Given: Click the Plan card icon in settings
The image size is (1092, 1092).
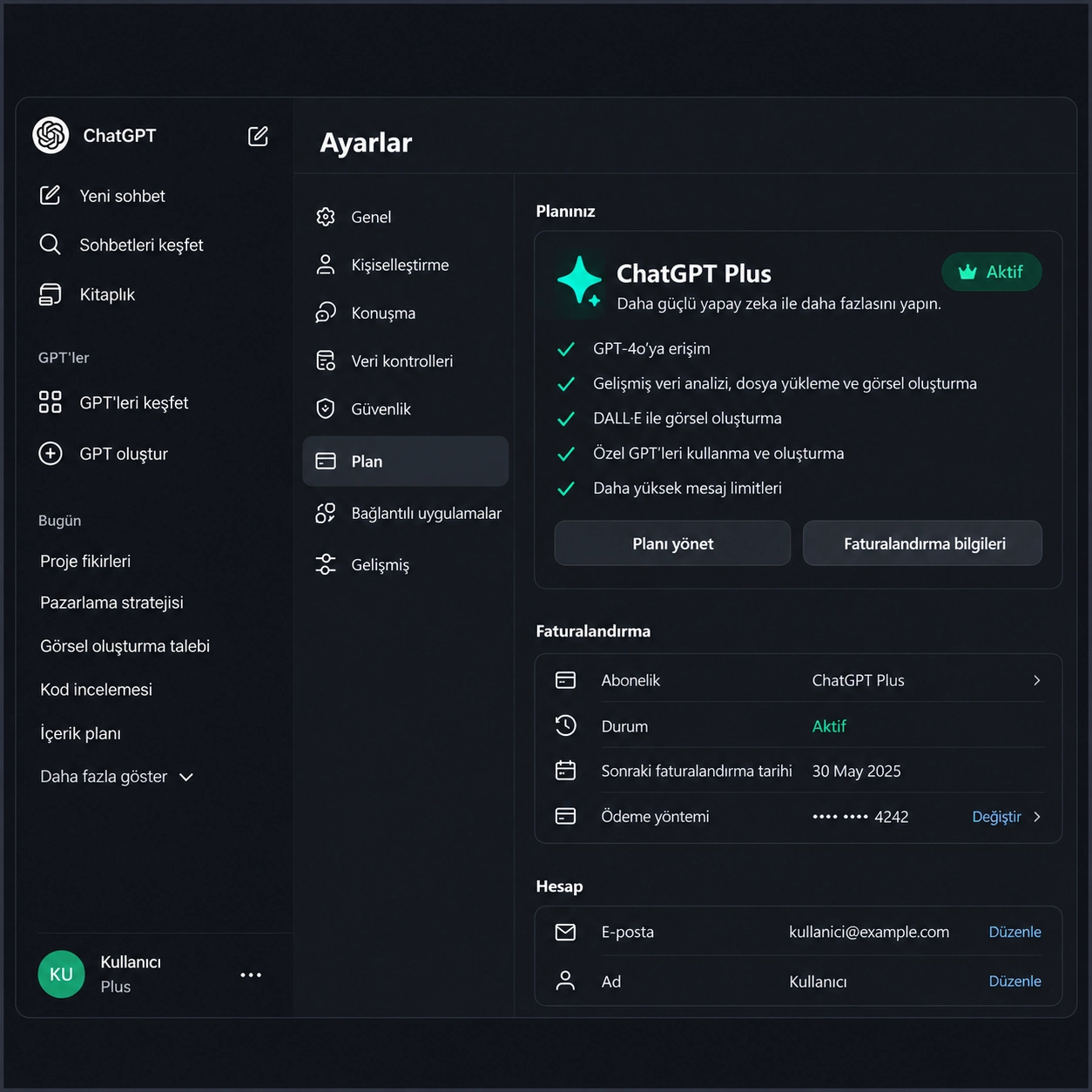Looking at the screenshot, I should (326, 462).
